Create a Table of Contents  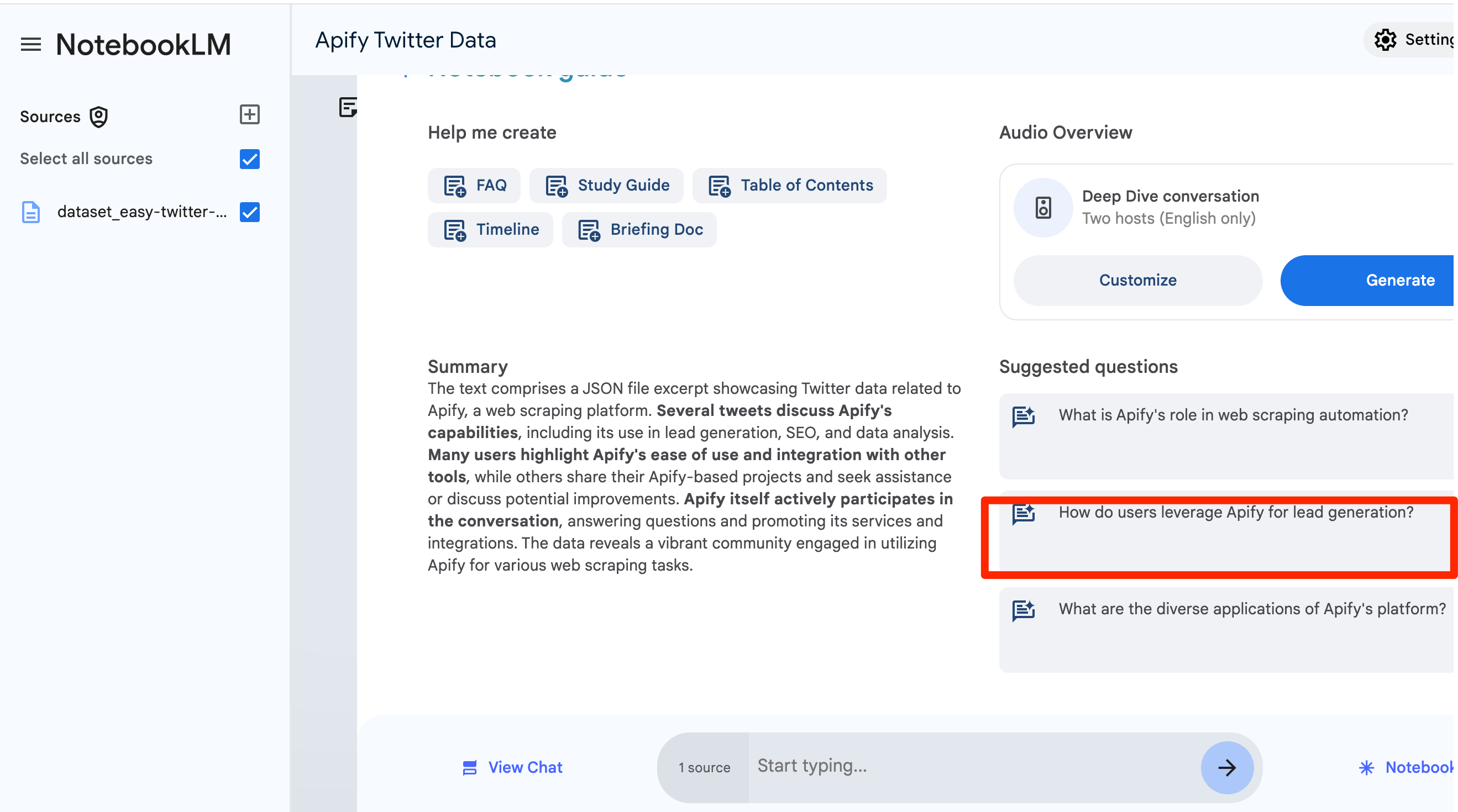click(x=790, y=186)
